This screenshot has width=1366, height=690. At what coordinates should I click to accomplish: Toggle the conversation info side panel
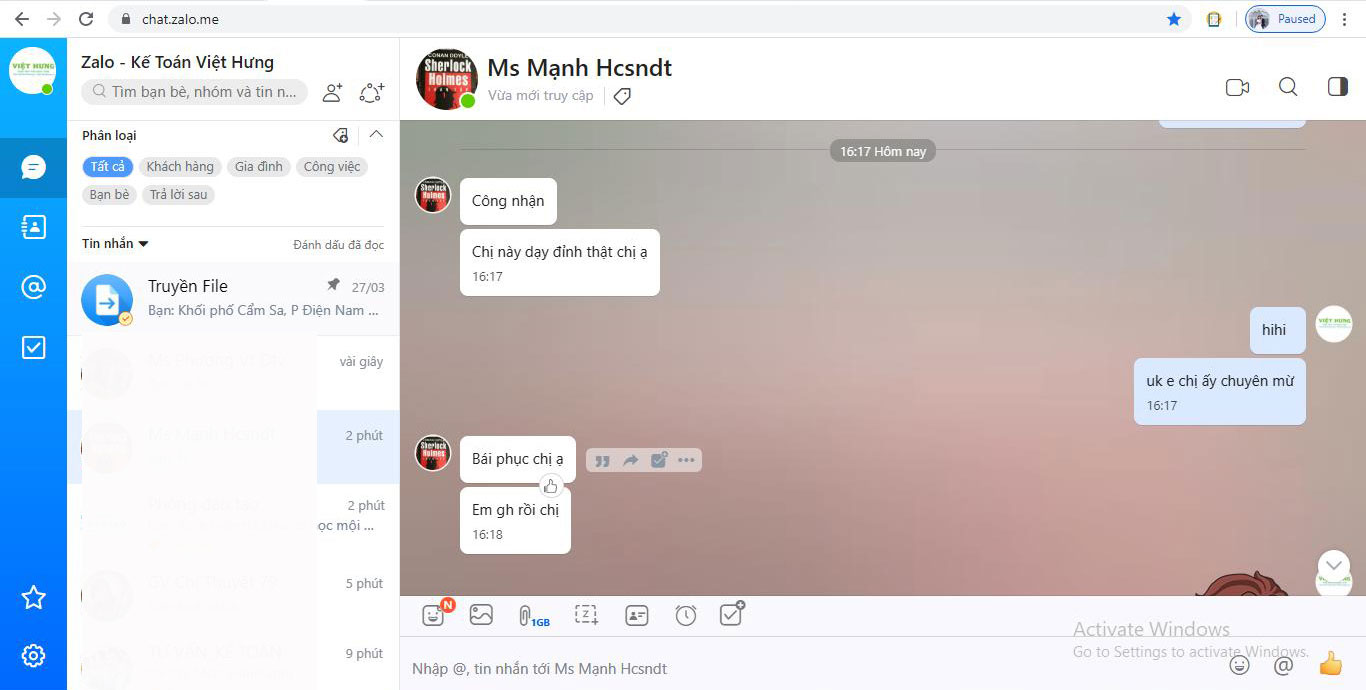click(x=1337, y=88)
